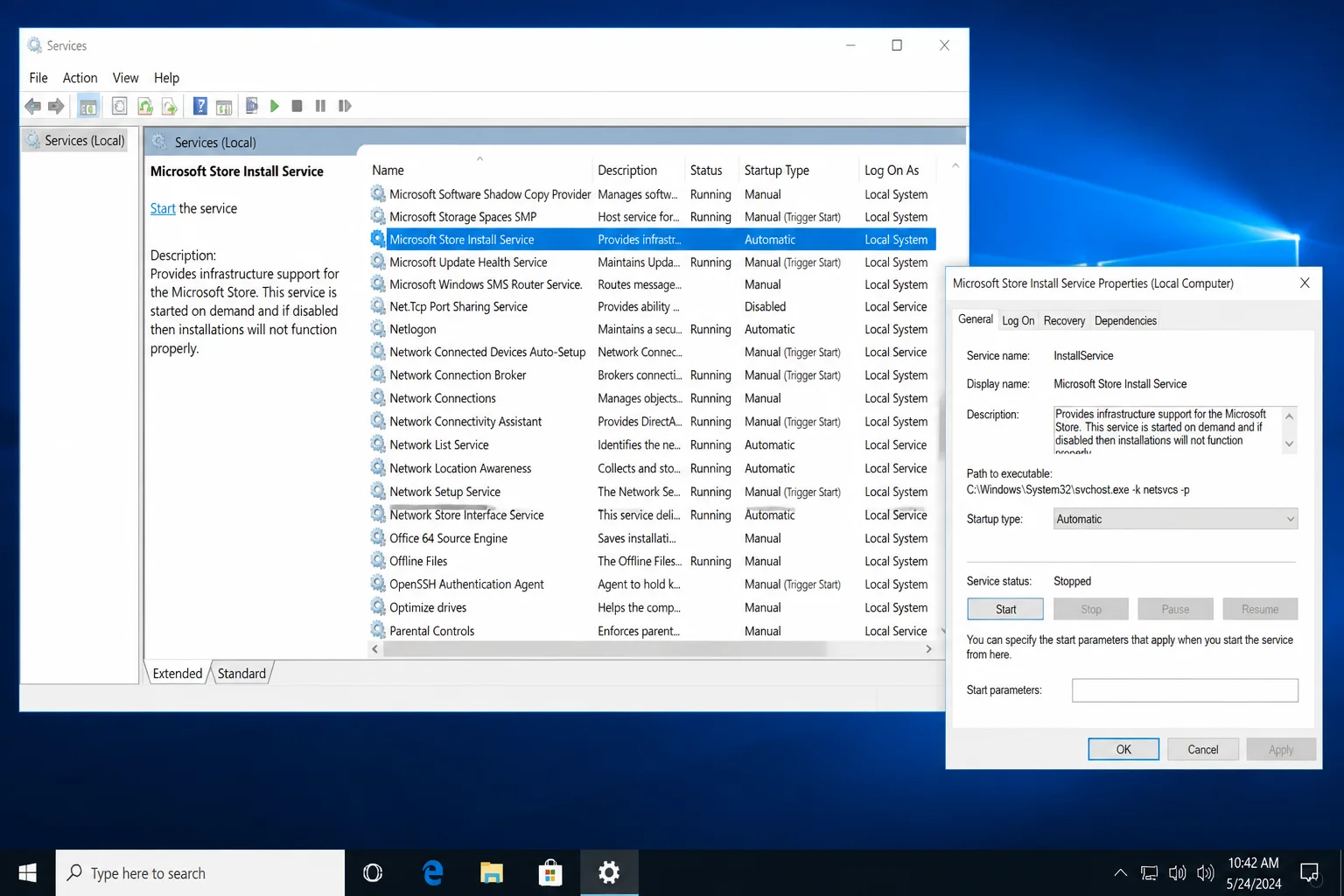Viewport: 1344px width, 896px height.
Task: Sort by the Log On As column header
Action: click(898, 170)
